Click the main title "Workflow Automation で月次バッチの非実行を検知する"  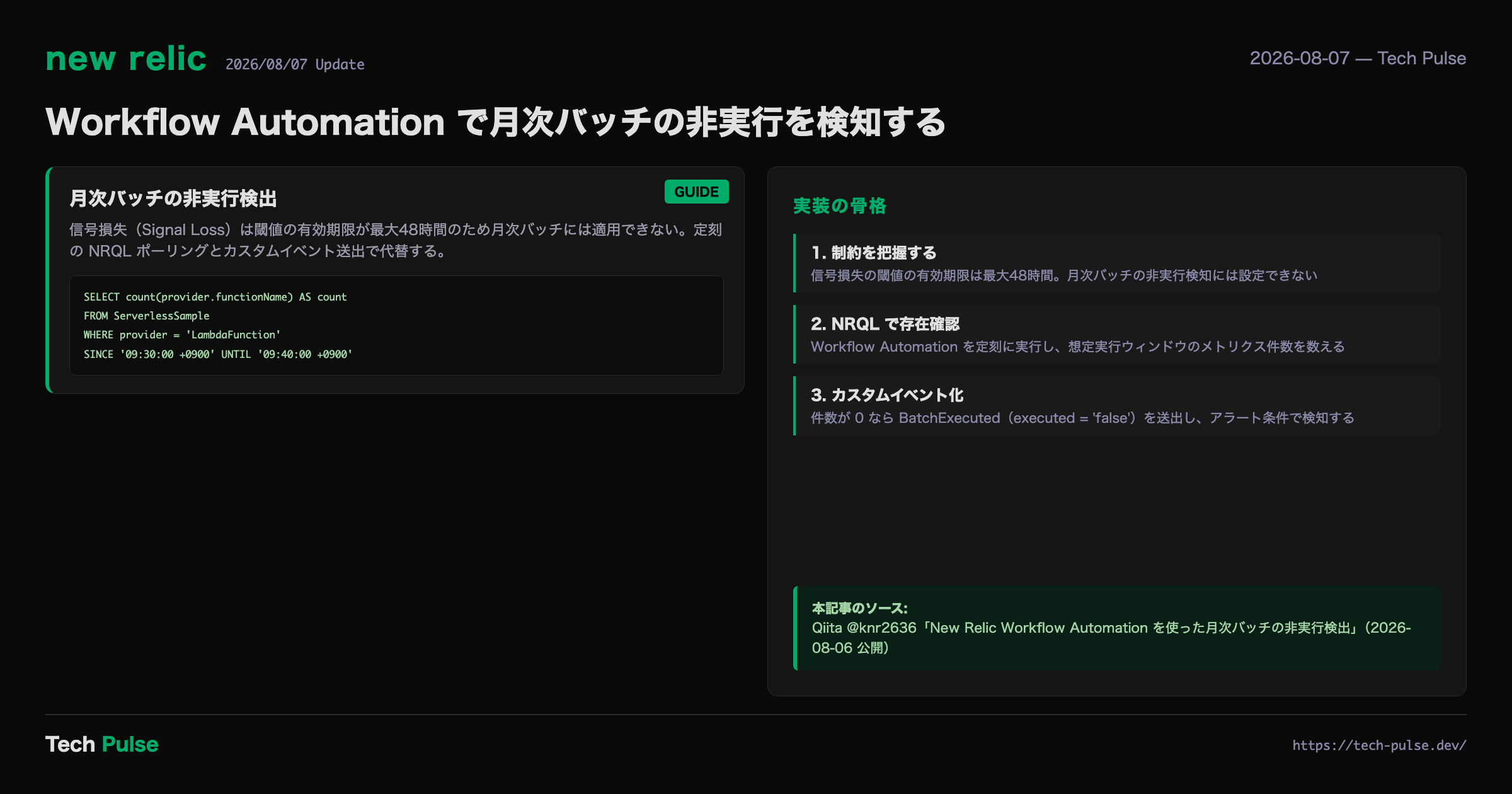click(496, 122)
